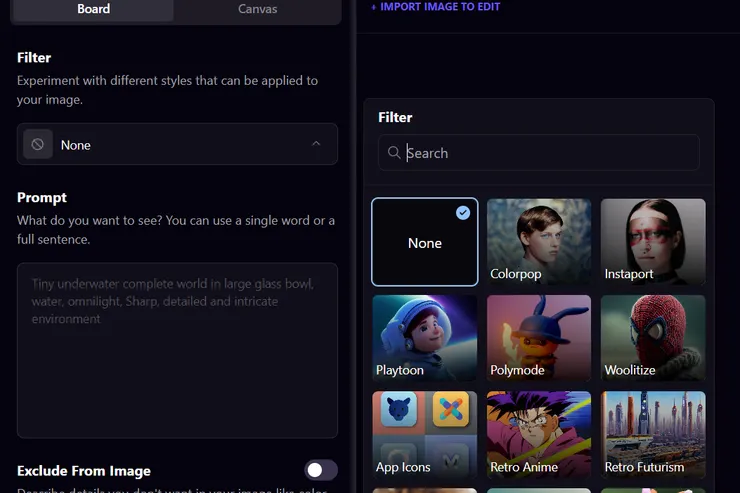Choose the Retro Anime filter
This screenshot has width=740, height=493.
click(539, 435)
